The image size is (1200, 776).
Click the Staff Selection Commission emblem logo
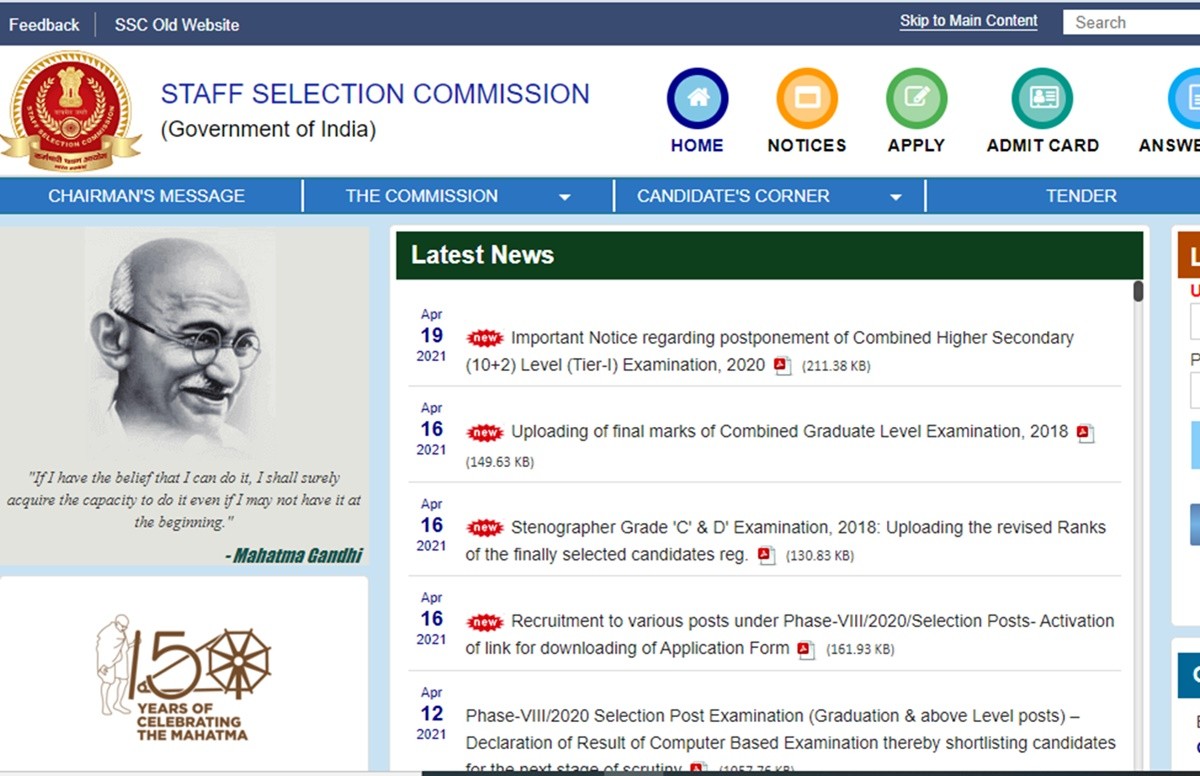click(70, 110)
